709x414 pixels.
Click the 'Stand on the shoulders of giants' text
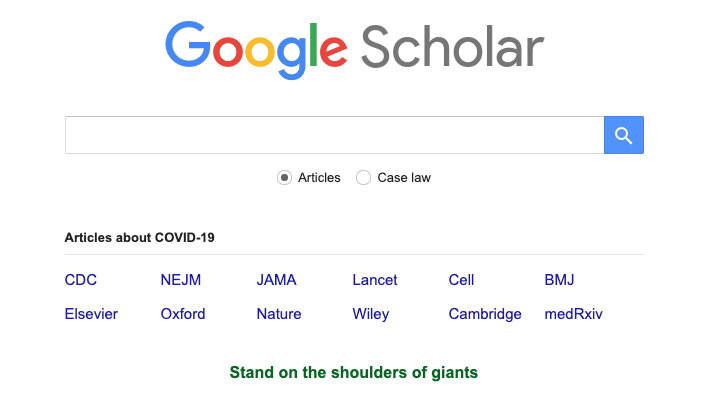(x=354, y=372)
